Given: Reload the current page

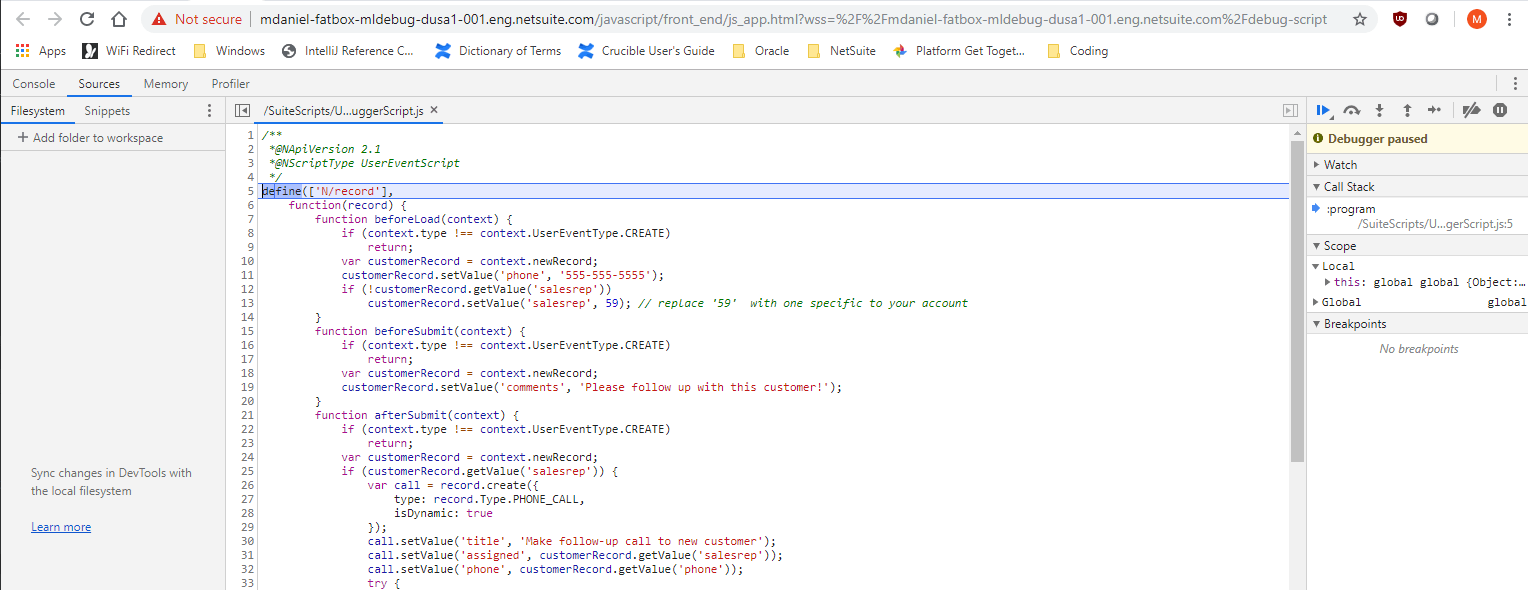Looking at the screenshot, I should tap(87, 19).
